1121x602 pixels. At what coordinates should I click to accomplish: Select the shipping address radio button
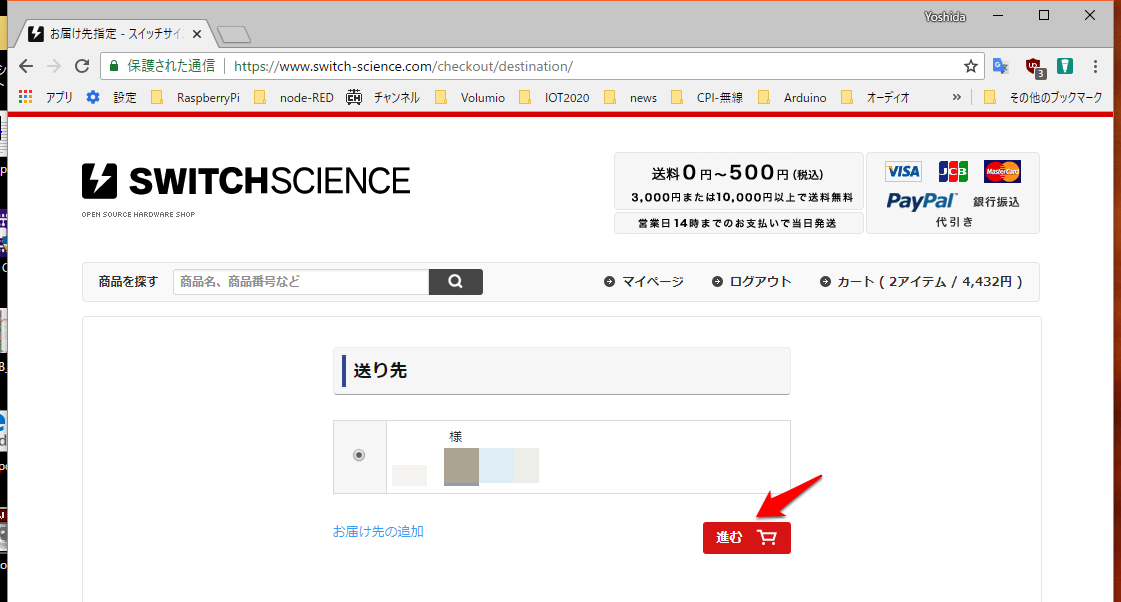coord(359,456)
